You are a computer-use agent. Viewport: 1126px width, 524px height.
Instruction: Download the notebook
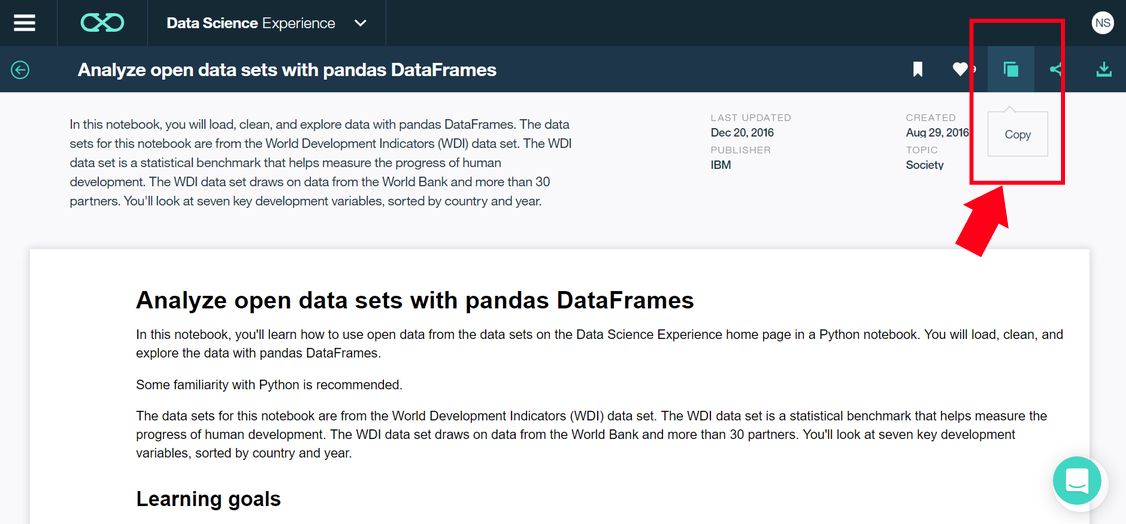click(1102, 70)
